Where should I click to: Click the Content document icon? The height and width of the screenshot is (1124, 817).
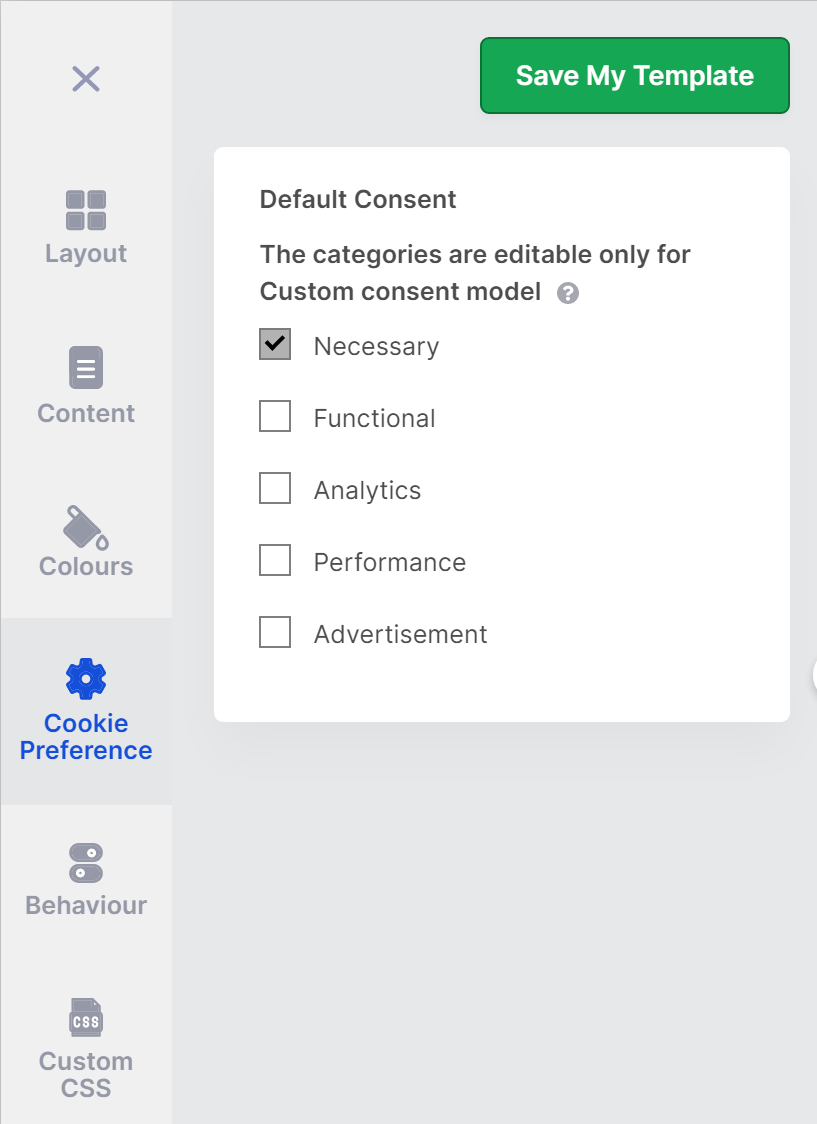pyautogui.click(x=86, y=368)
